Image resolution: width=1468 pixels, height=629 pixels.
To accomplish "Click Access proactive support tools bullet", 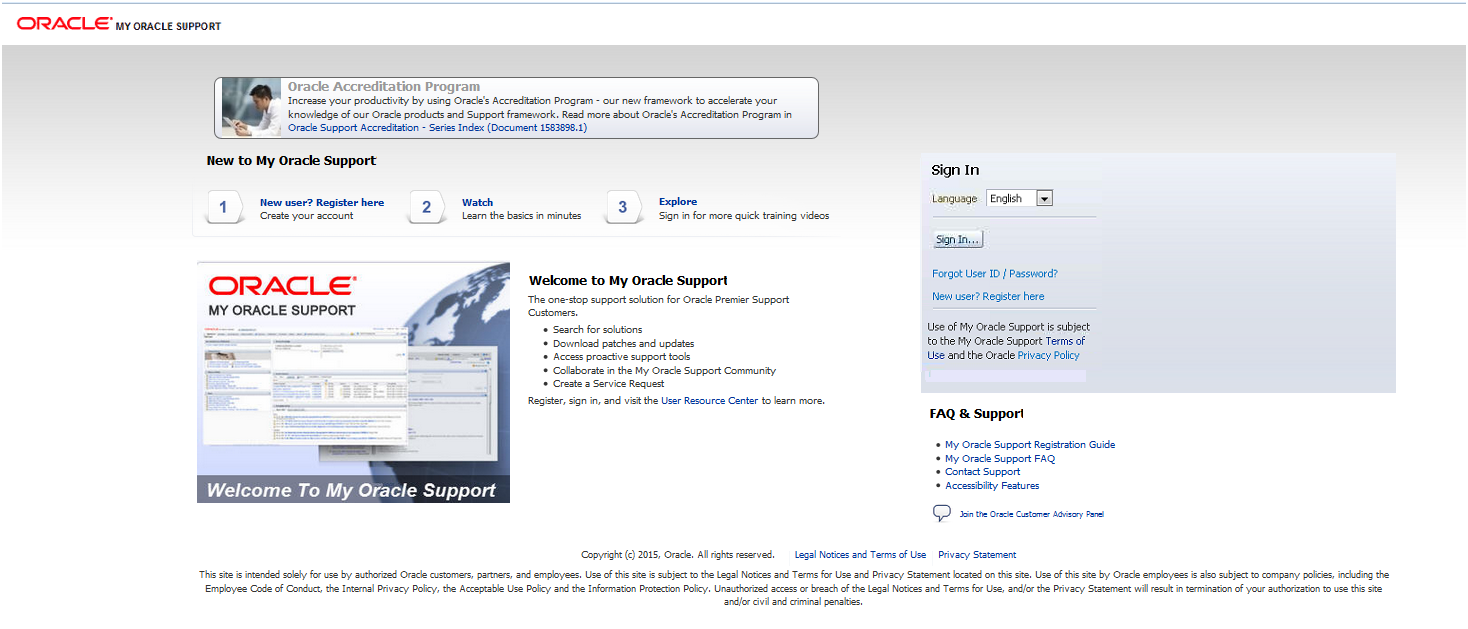I will click(622, 356).
